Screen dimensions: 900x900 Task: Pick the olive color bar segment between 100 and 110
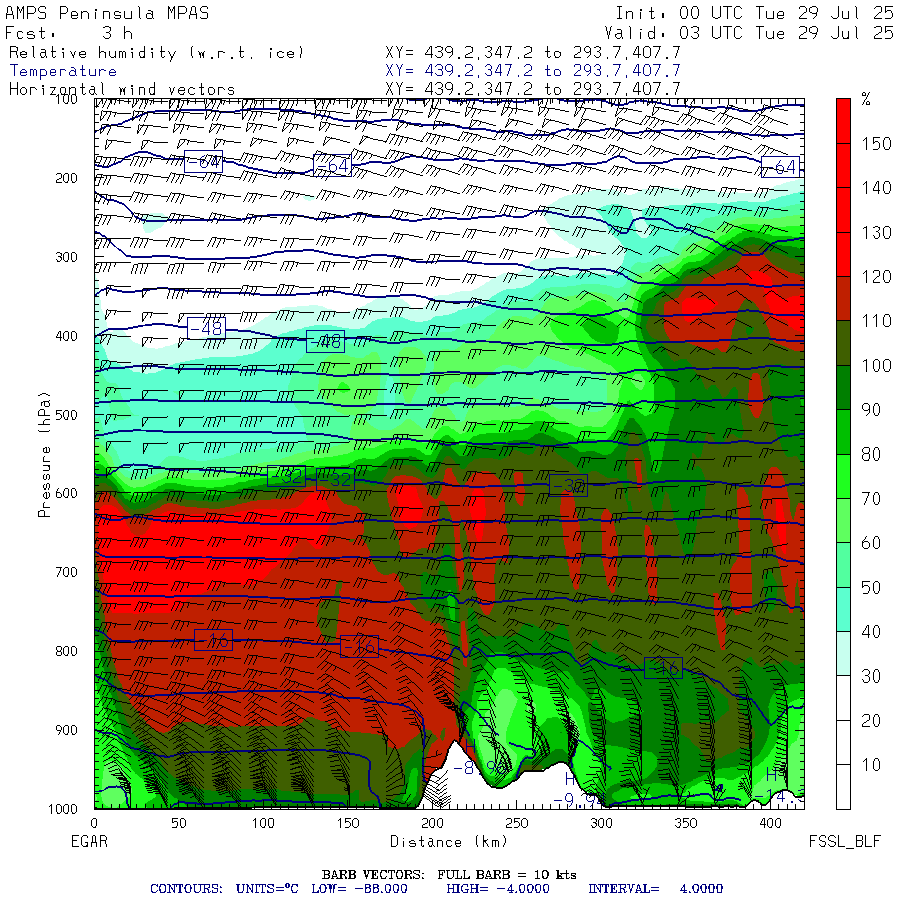(x=843, y=343)
